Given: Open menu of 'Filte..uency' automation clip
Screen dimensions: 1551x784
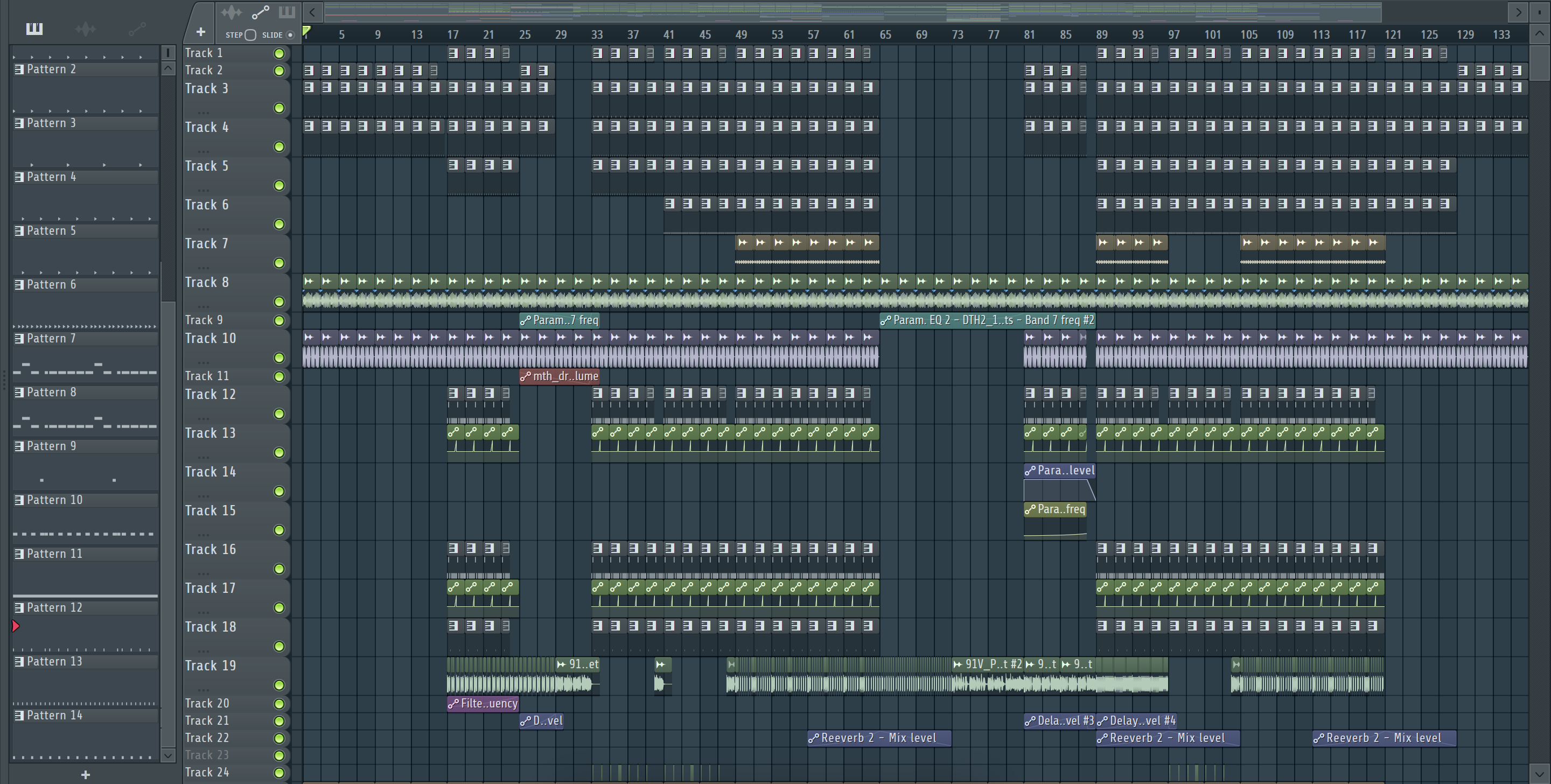Looking at the screenshot, I should [453, 703].
